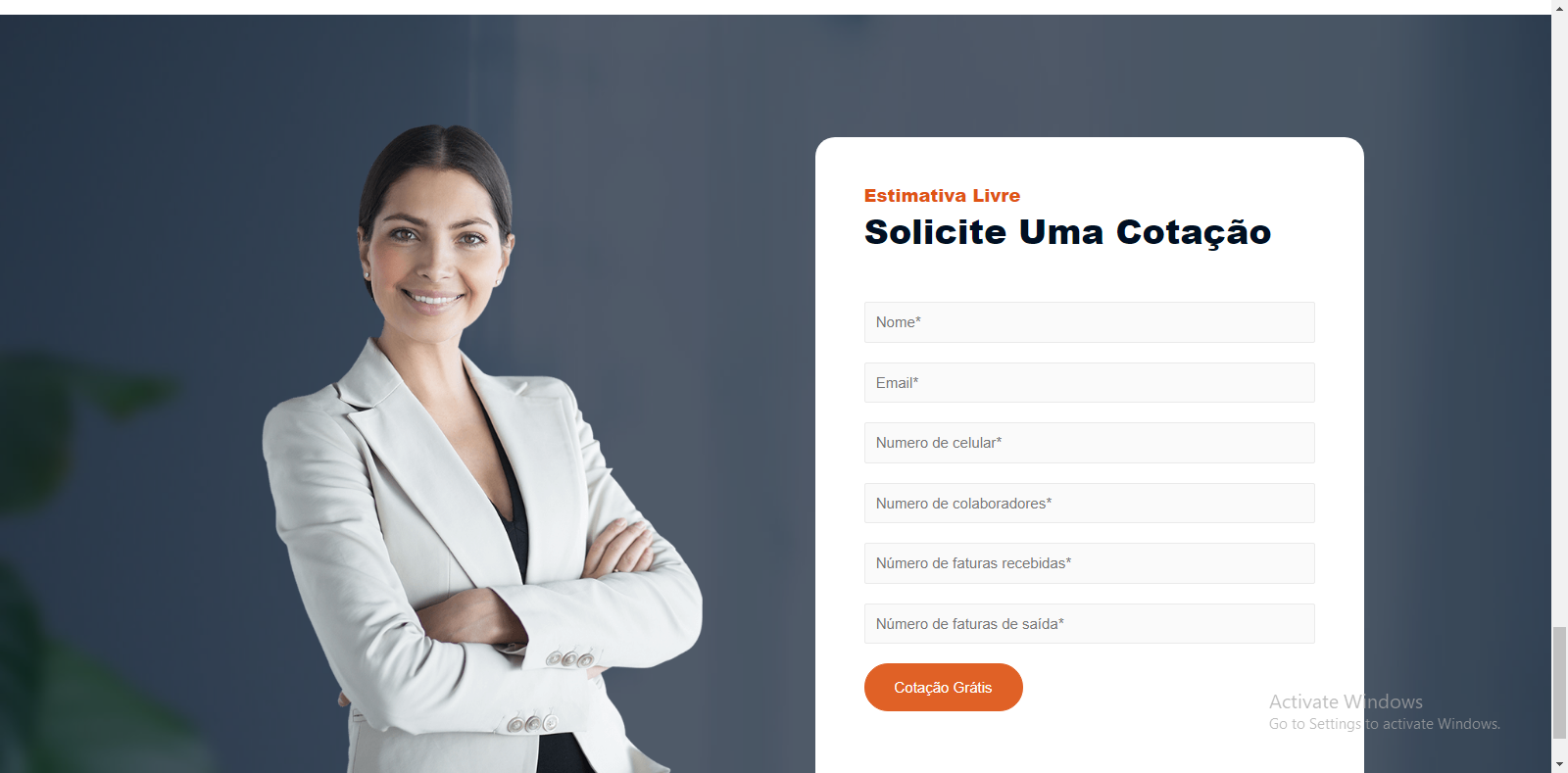Click the Nome input field
This screenshot has width=1568, height=773.
pyautogui.click(x=1089, y=322)
